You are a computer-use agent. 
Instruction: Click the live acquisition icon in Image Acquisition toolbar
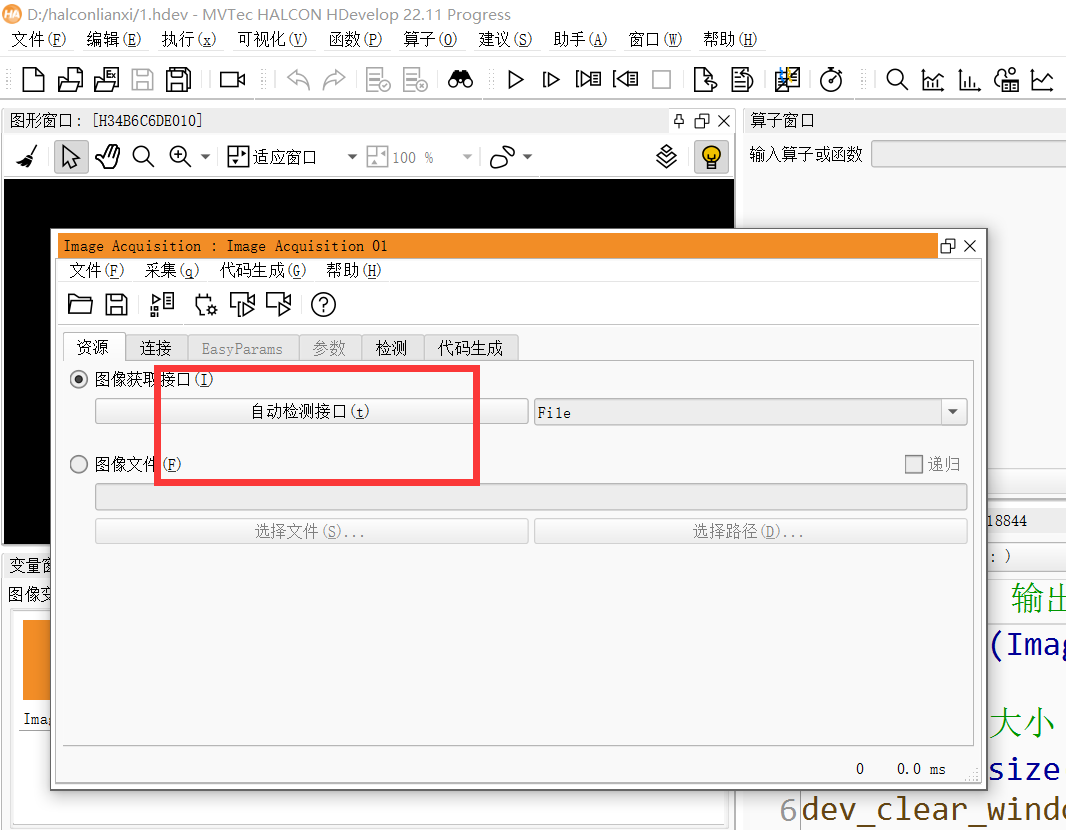(x=279, y=304)
